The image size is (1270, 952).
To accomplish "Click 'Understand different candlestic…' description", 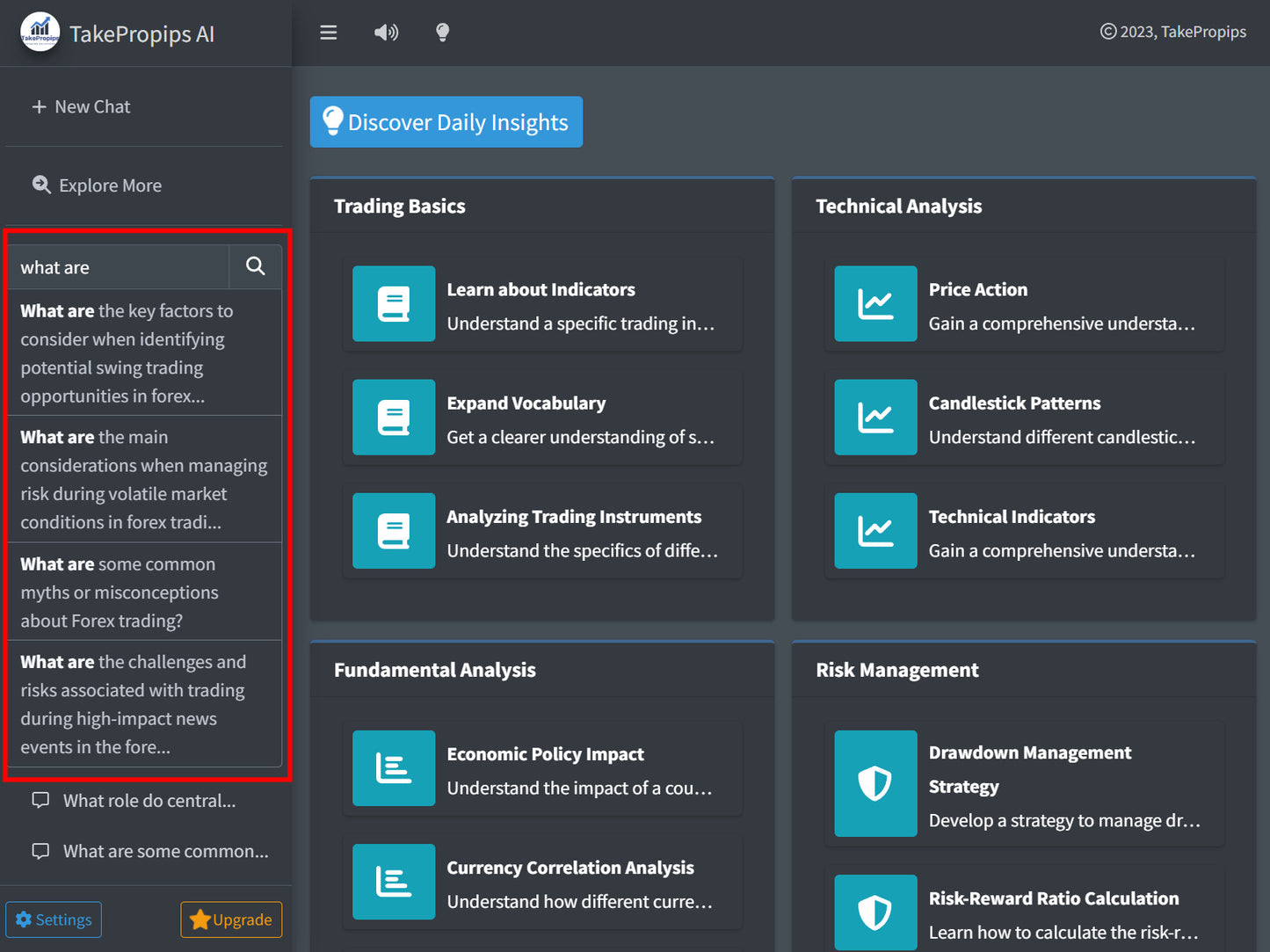I will (1062, 437).
